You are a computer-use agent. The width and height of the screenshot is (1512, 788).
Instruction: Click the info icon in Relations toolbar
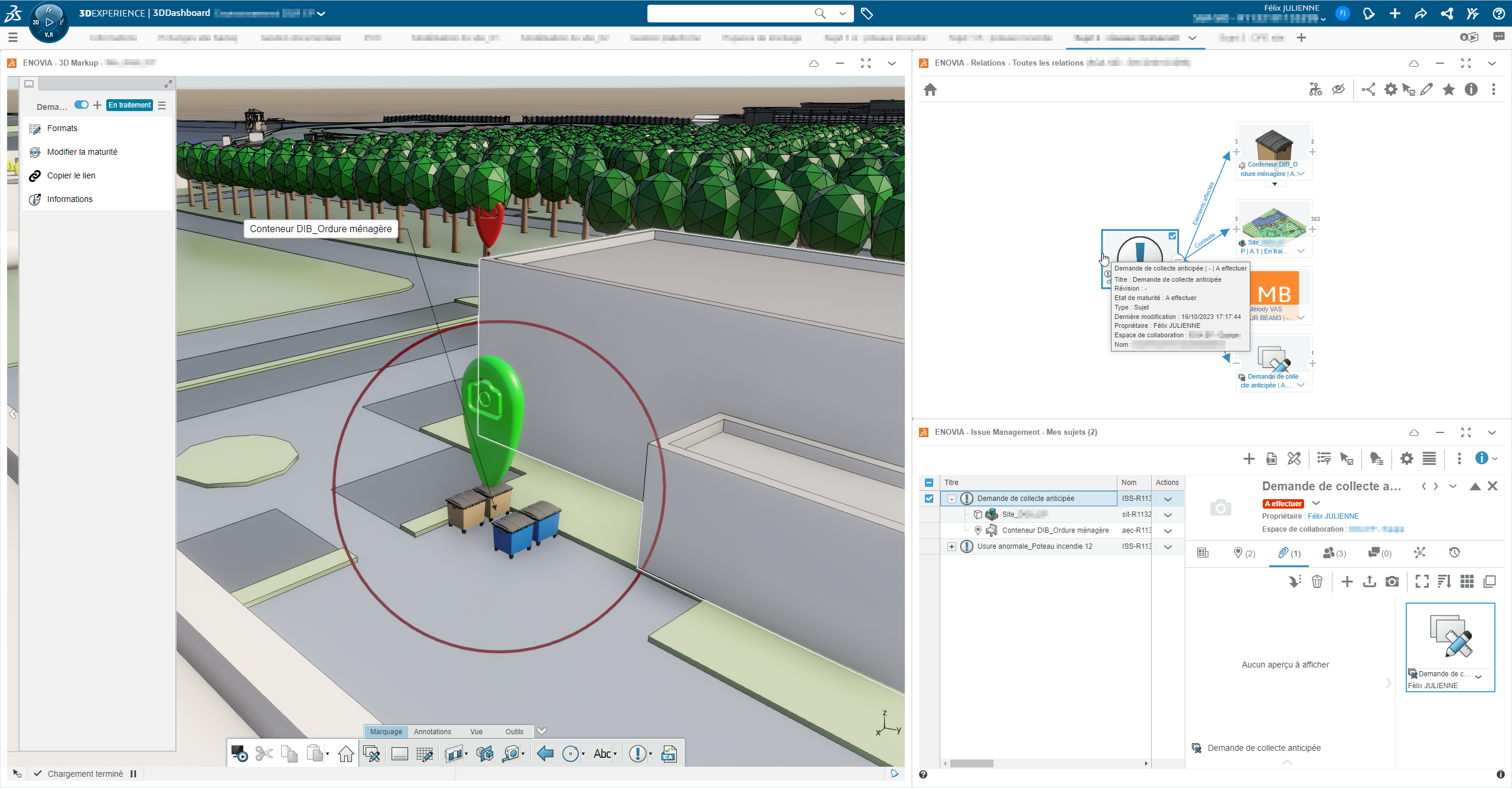1471,89
